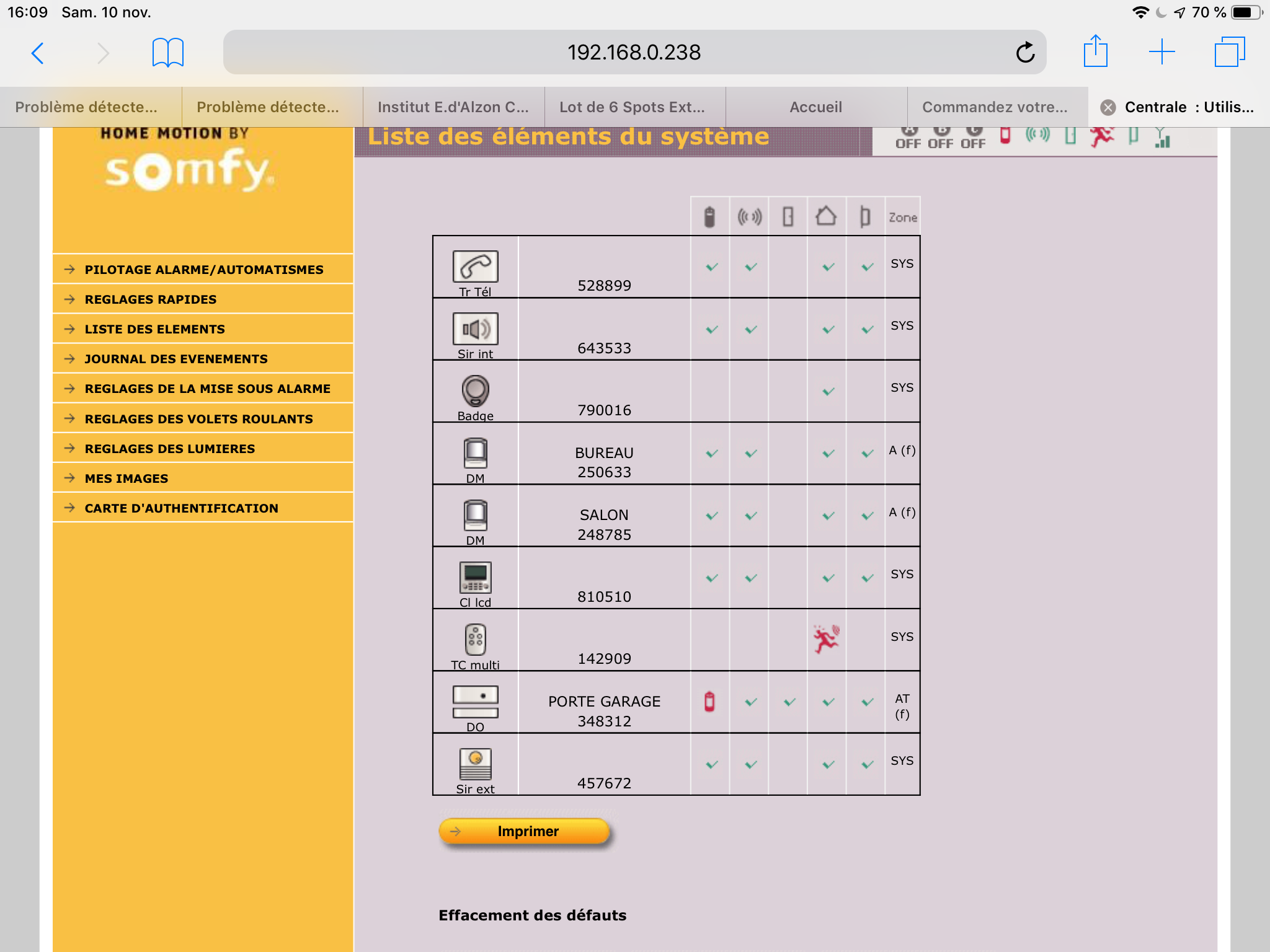
Task: Click the Cl lcd keypad icon
Action: pos(475,577)
